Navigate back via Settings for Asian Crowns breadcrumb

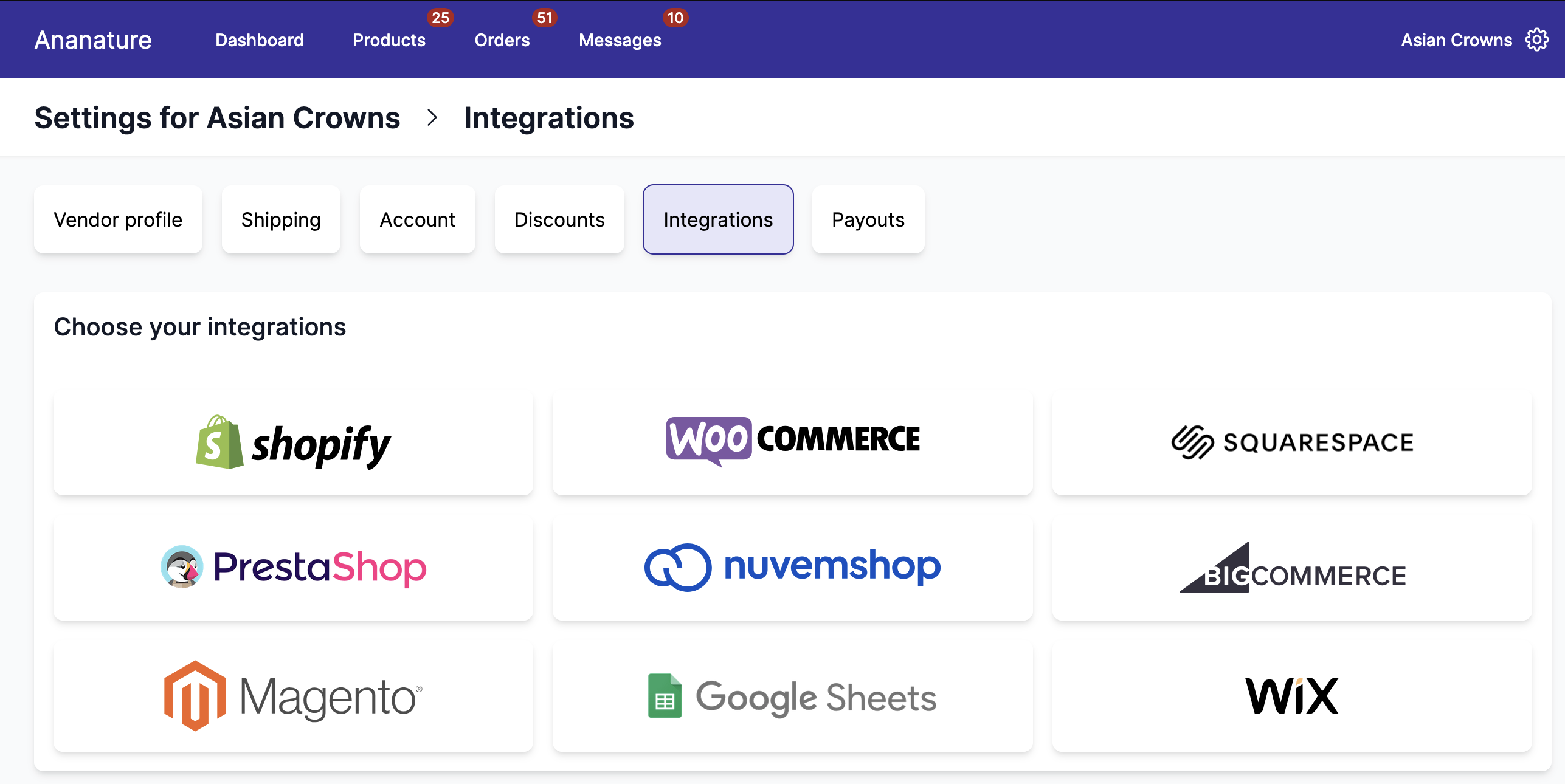[217, 117]
